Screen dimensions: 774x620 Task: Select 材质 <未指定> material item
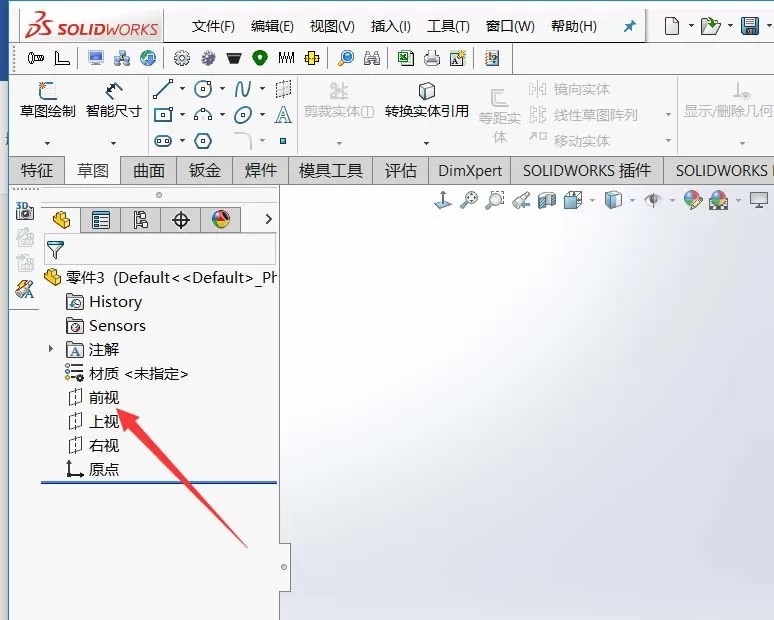pos(126,374)
